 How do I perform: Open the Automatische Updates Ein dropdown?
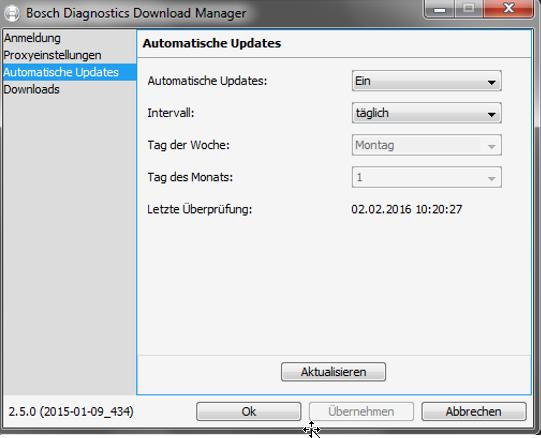pyautogui.click(x=426, y=81)
